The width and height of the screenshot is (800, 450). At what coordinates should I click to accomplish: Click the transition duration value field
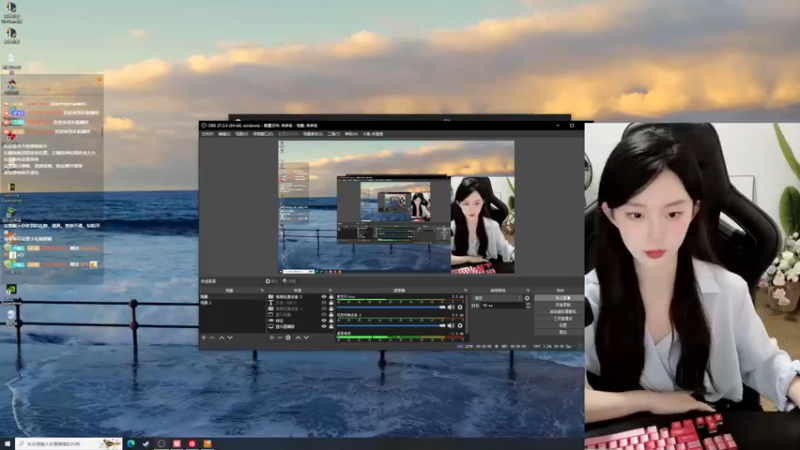click(x=502, y=305)
